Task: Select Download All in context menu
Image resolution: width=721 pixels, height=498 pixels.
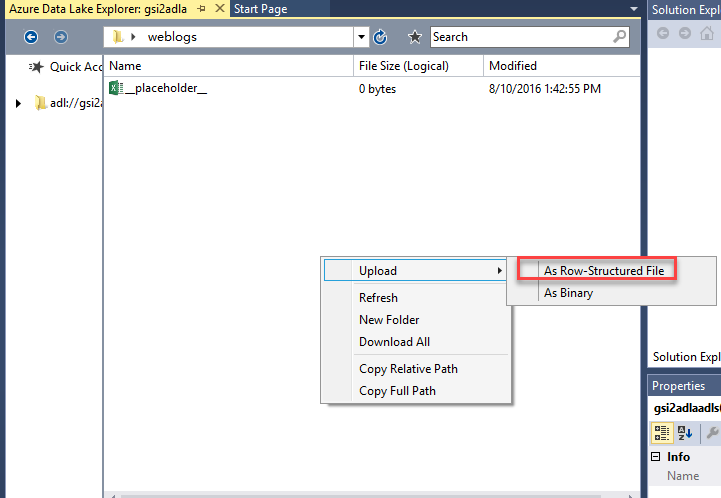Action: 394,341
